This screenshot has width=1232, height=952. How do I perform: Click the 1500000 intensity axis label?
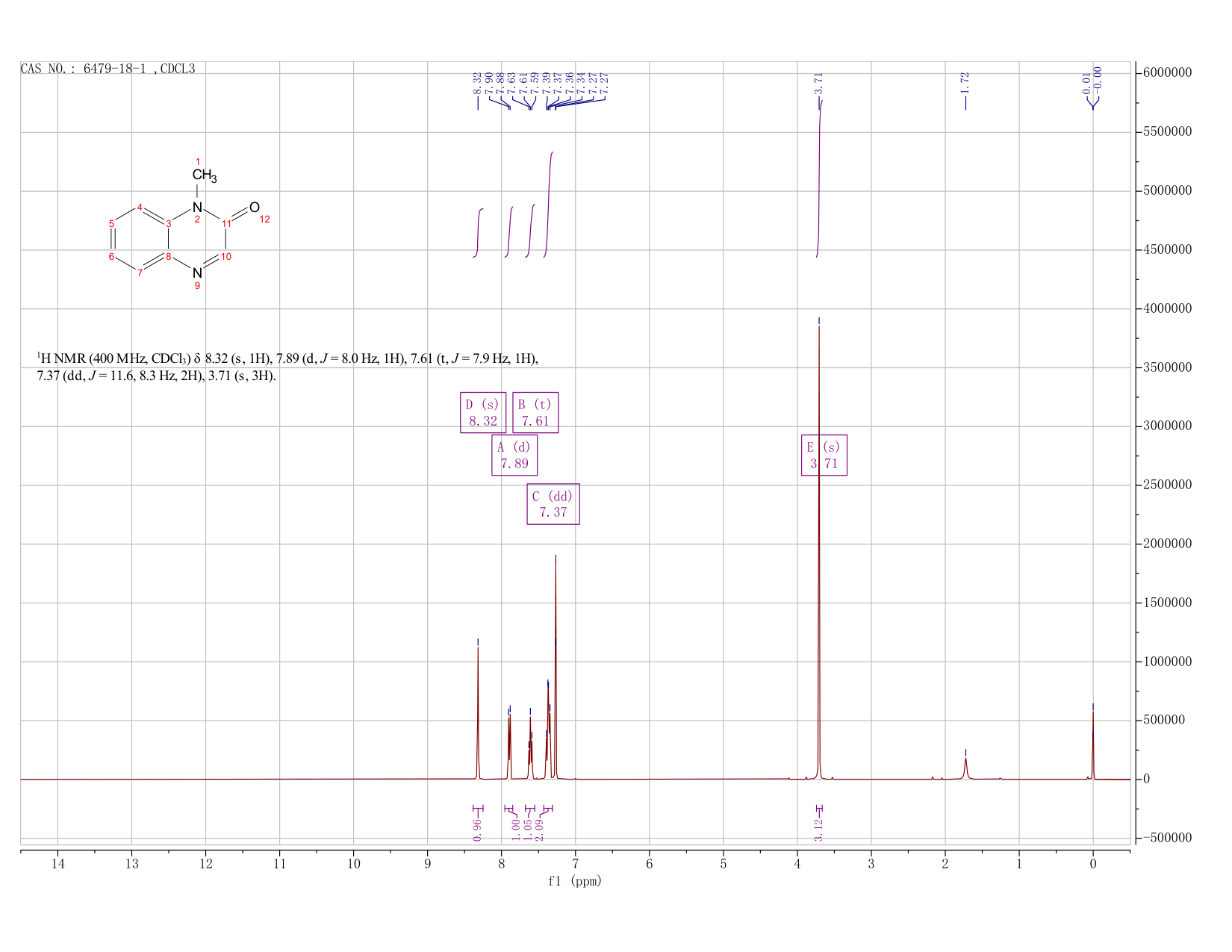pyautogui.click(x=1167, y=603)
